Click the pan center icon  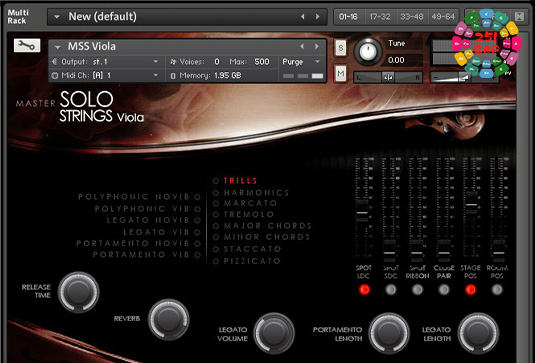[x=388, y=77]
